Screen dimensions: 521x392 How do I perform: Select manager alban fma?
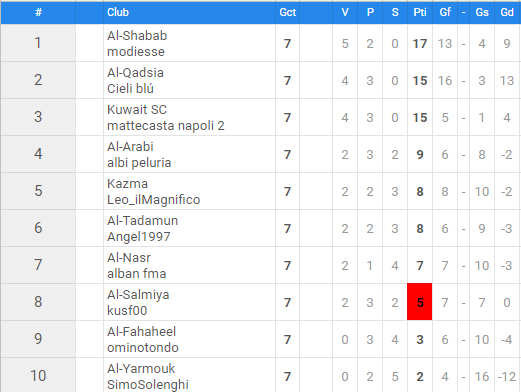click(136, 274)
